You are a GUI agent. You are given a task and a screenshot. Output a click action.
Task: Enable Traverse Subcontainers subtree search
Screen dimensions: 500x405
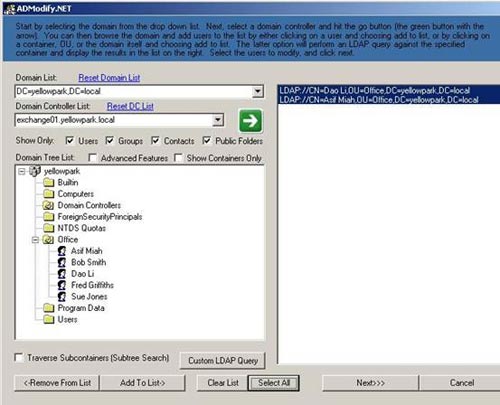pyautogui.click(x=19, y=358)
